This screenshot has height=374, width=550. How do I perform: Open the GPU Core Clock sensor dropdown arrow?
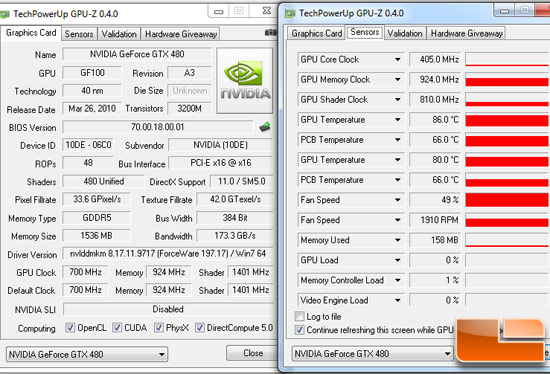(397, 59)
